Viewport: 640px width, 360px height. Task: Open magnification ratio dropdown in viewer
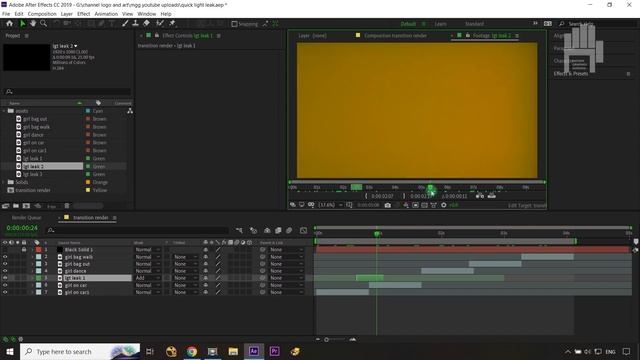coord(329,205)
